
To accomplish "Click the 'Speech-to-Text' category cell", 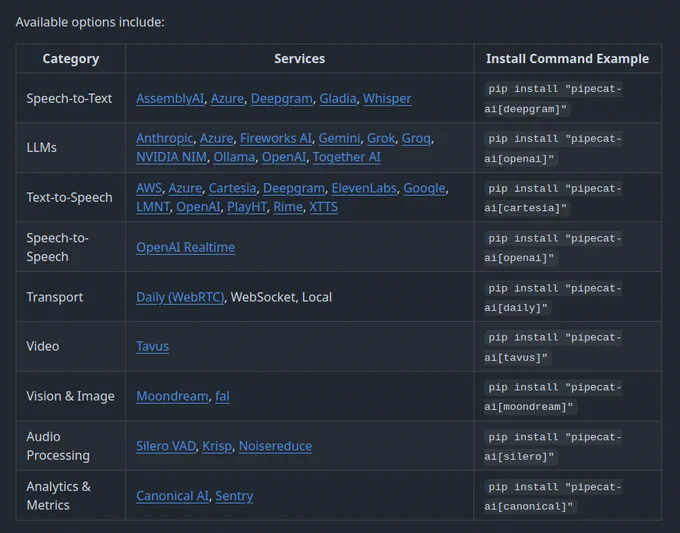I will click(69, 98).
